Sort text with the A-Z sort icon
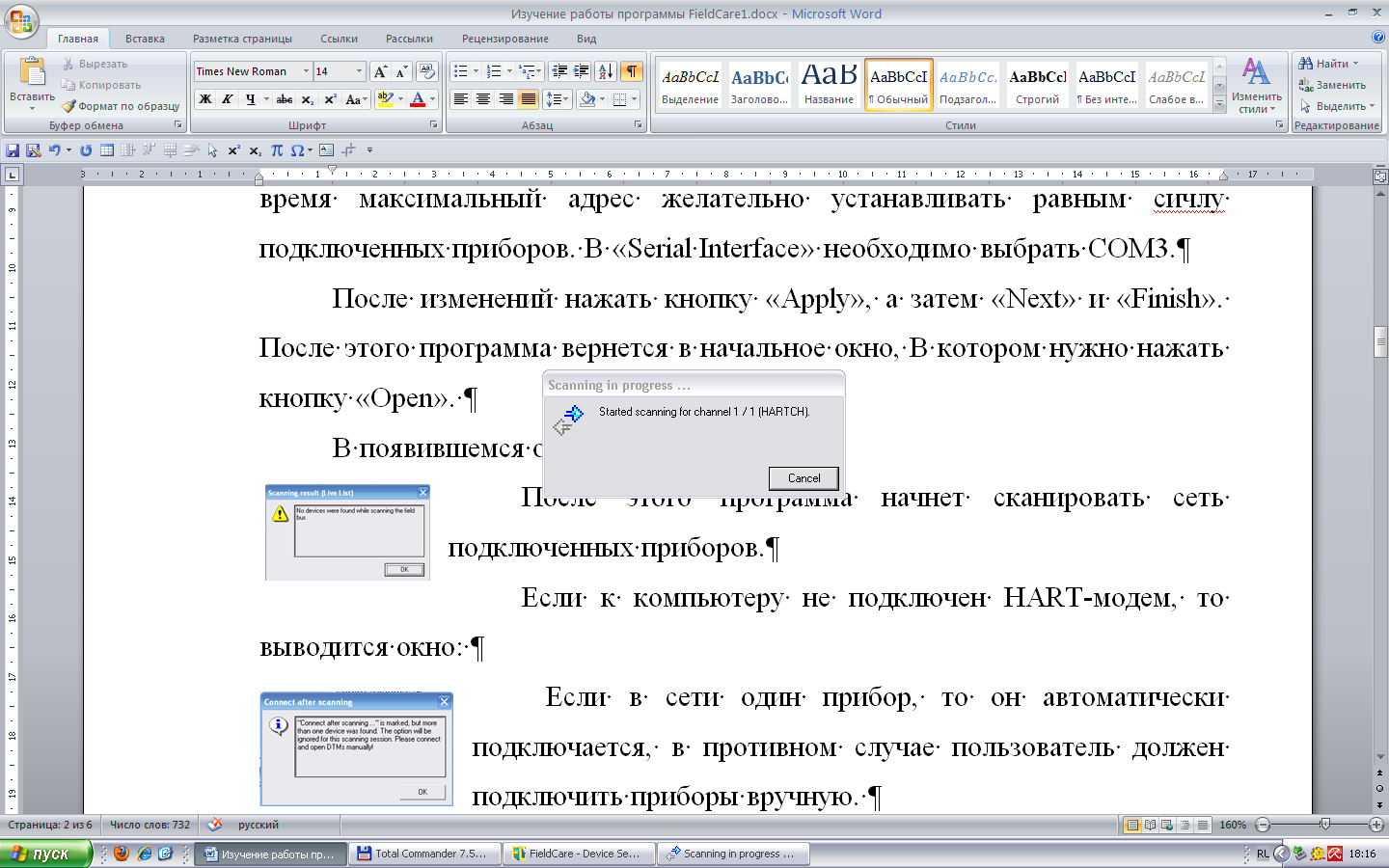The height and width of the screenshot is (868, 1389). [x=606, y=71]
